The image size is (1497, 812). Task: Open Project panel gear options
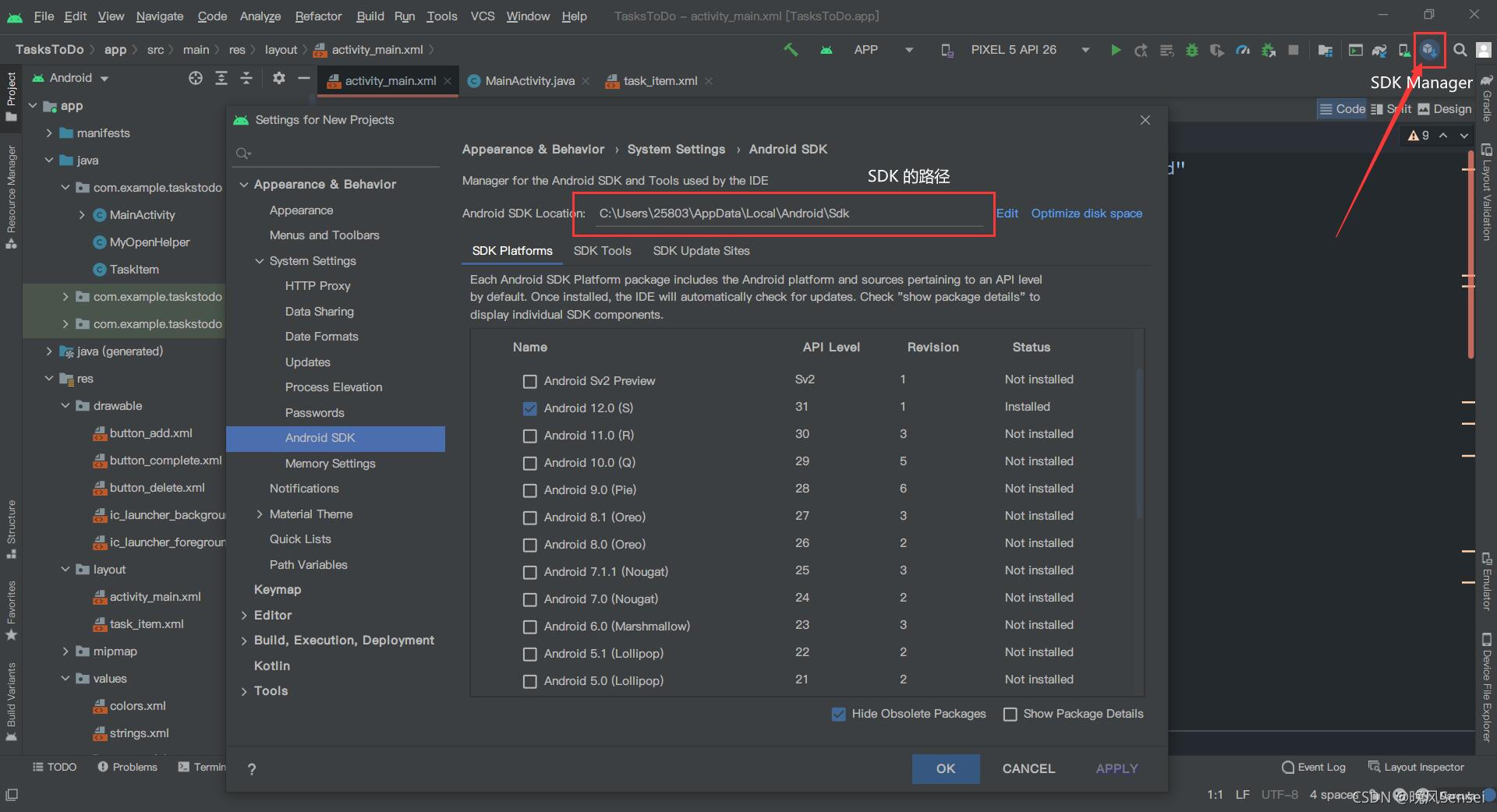click(278, 78)
